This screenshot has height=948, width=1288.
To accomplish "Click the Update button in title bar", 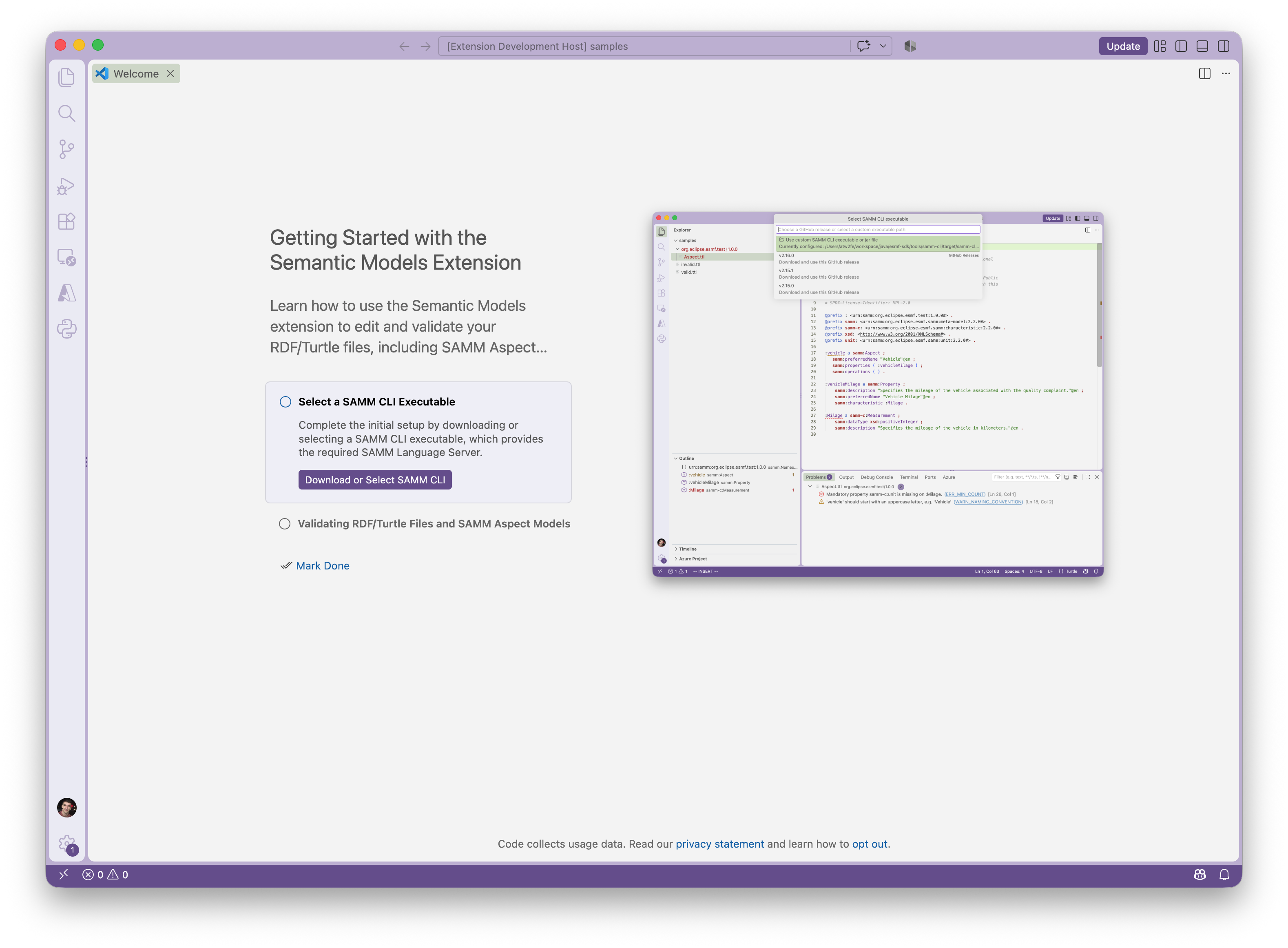I will 1123,46.
